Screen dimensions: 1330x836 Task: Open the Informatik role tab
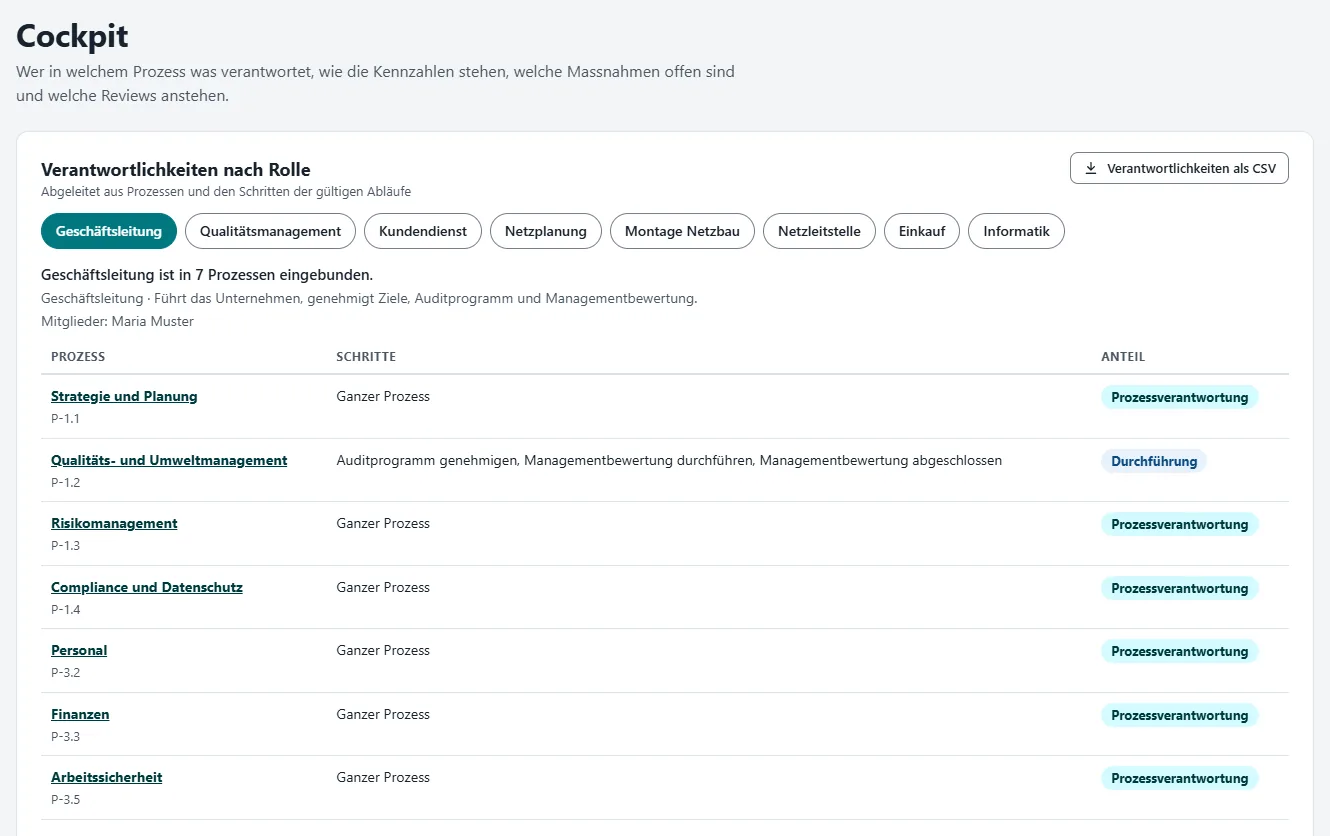click(1016, 231)
